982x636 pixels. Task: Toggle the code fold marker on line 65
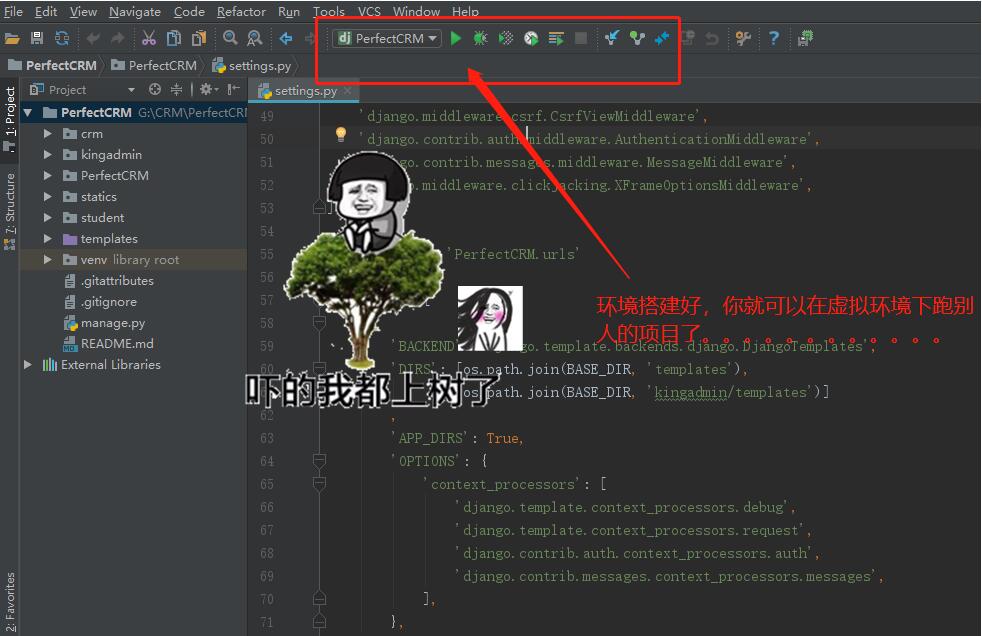319,485
